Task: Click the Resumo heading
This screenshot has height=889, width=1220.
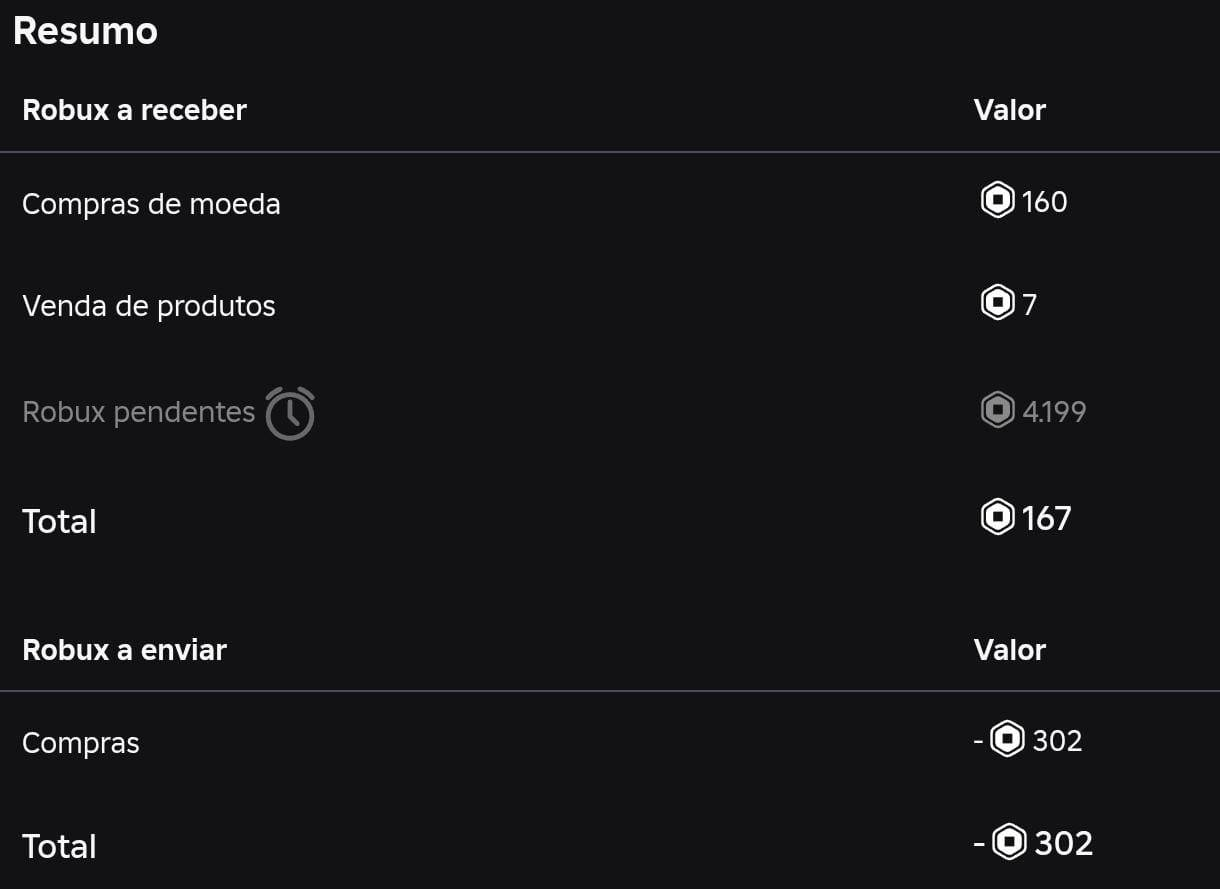Action: [85, 31]
